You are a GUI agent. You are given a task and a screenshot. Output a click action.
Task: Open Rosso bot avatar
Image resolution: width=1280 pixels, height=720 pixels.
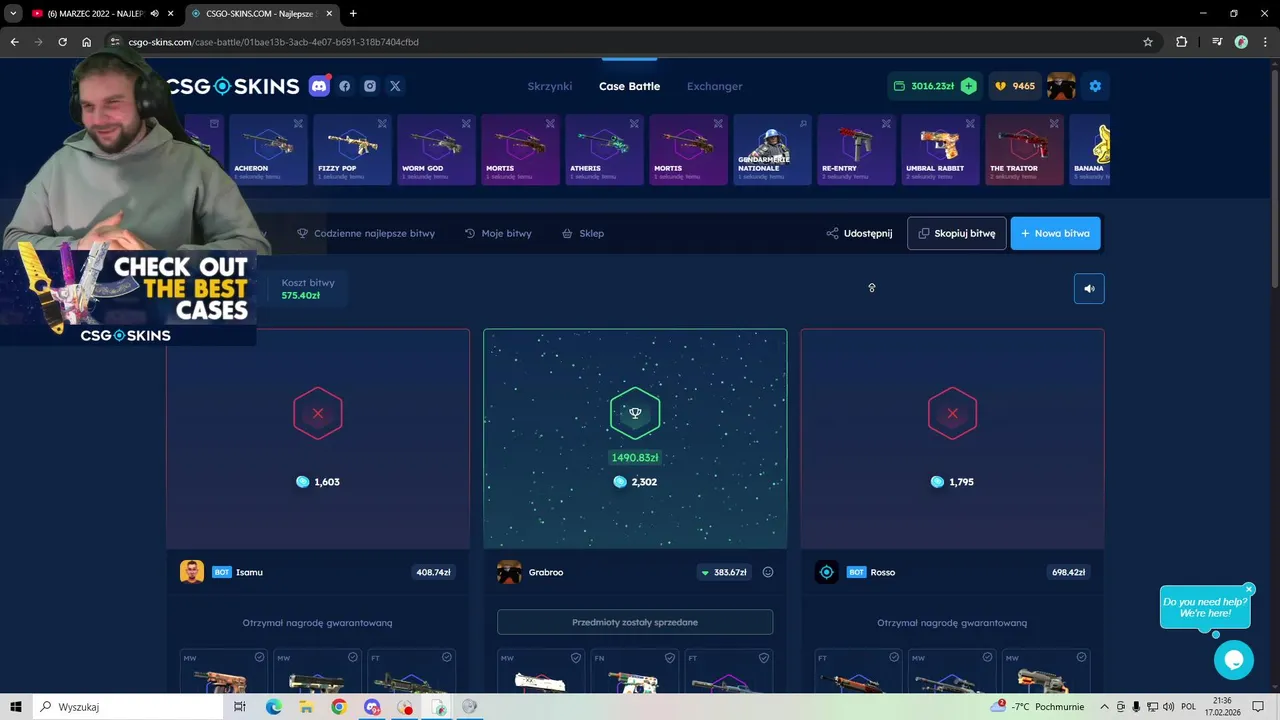826,572
